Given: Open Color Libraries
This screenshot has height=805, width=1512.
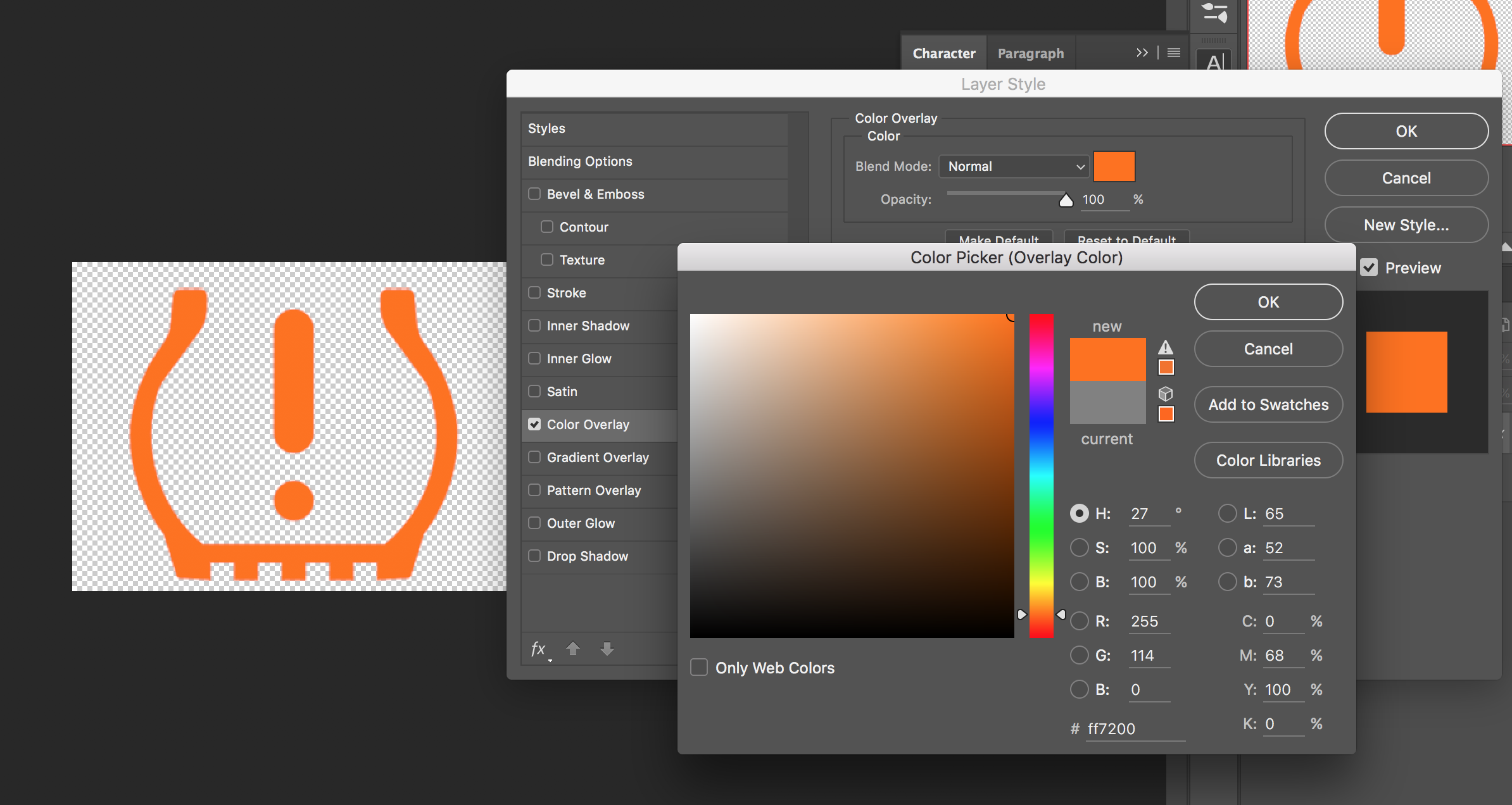Looking at the screenshot, I should [x=1268, y=460].
